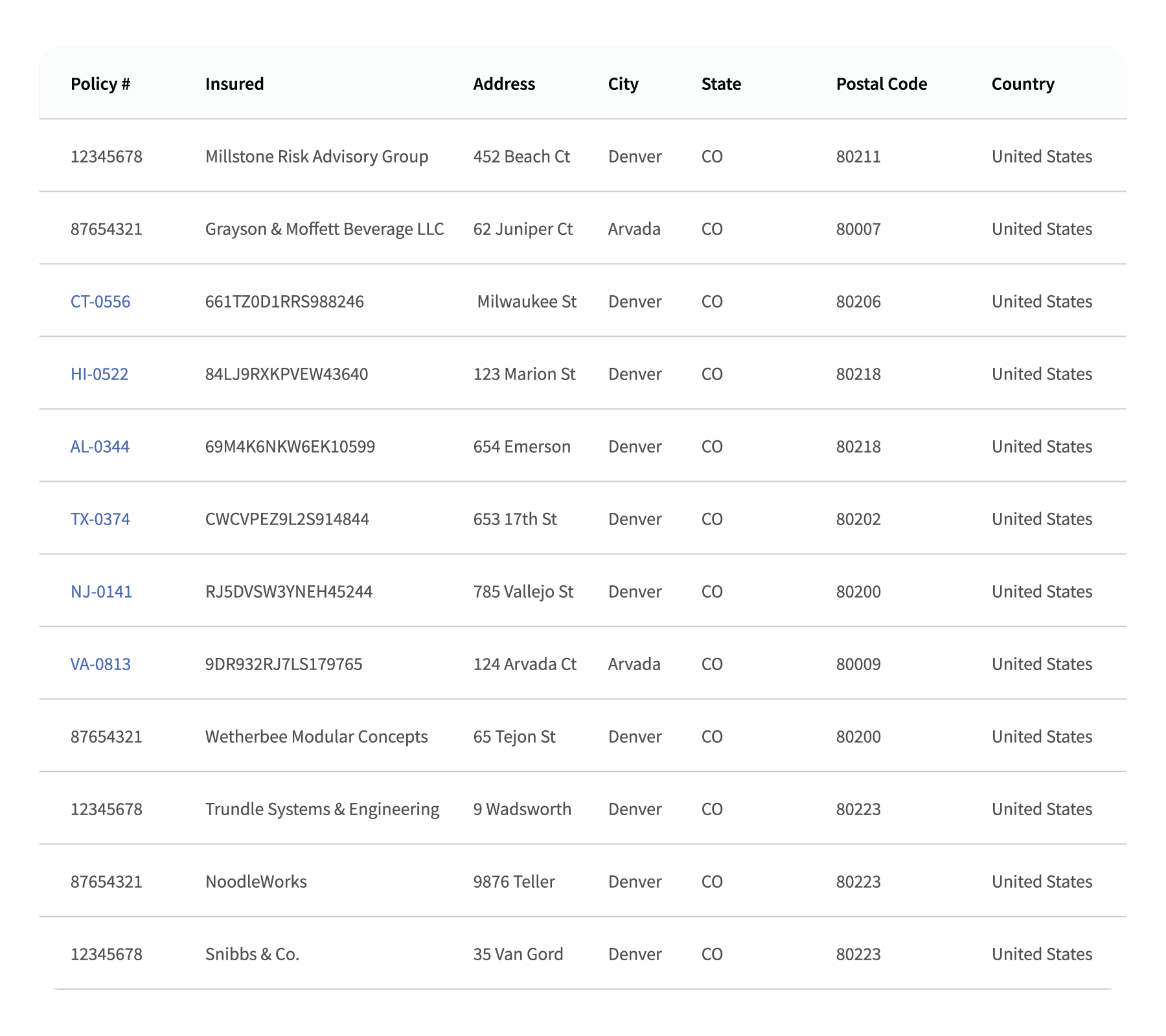This screenshot has height=1036, width=1166.
Task: Open policy link VA-0813
Action: (x=100, y=664)
